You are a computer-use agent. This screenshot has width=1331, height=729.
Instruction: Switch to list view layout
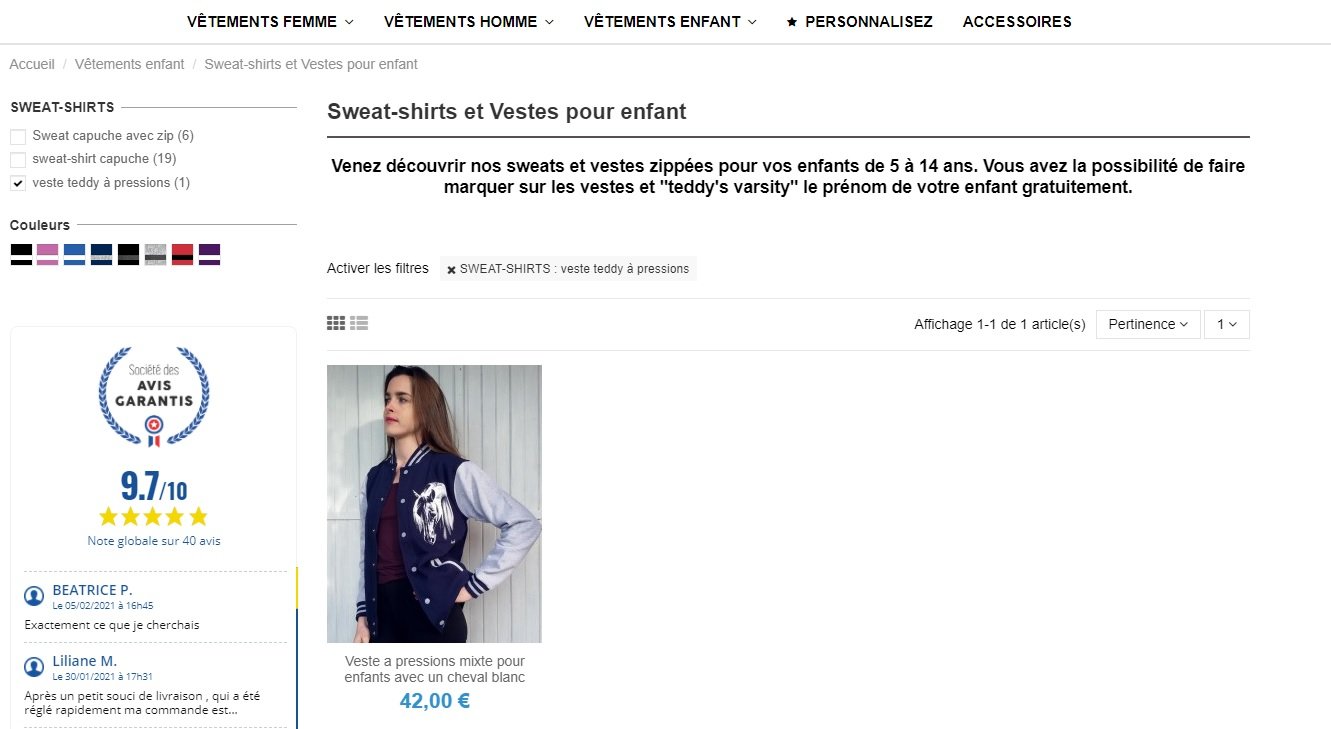359,323
